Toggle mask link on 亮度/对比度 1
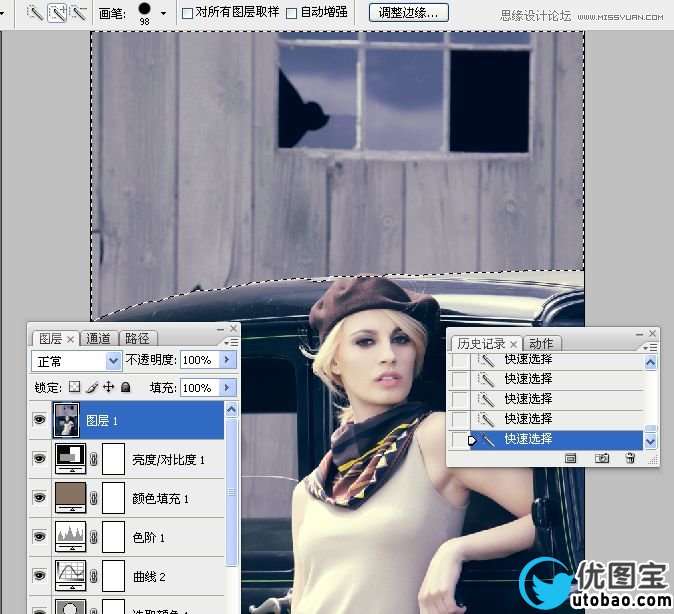Viewport: 674px width, 614px height. pos(94,459)
